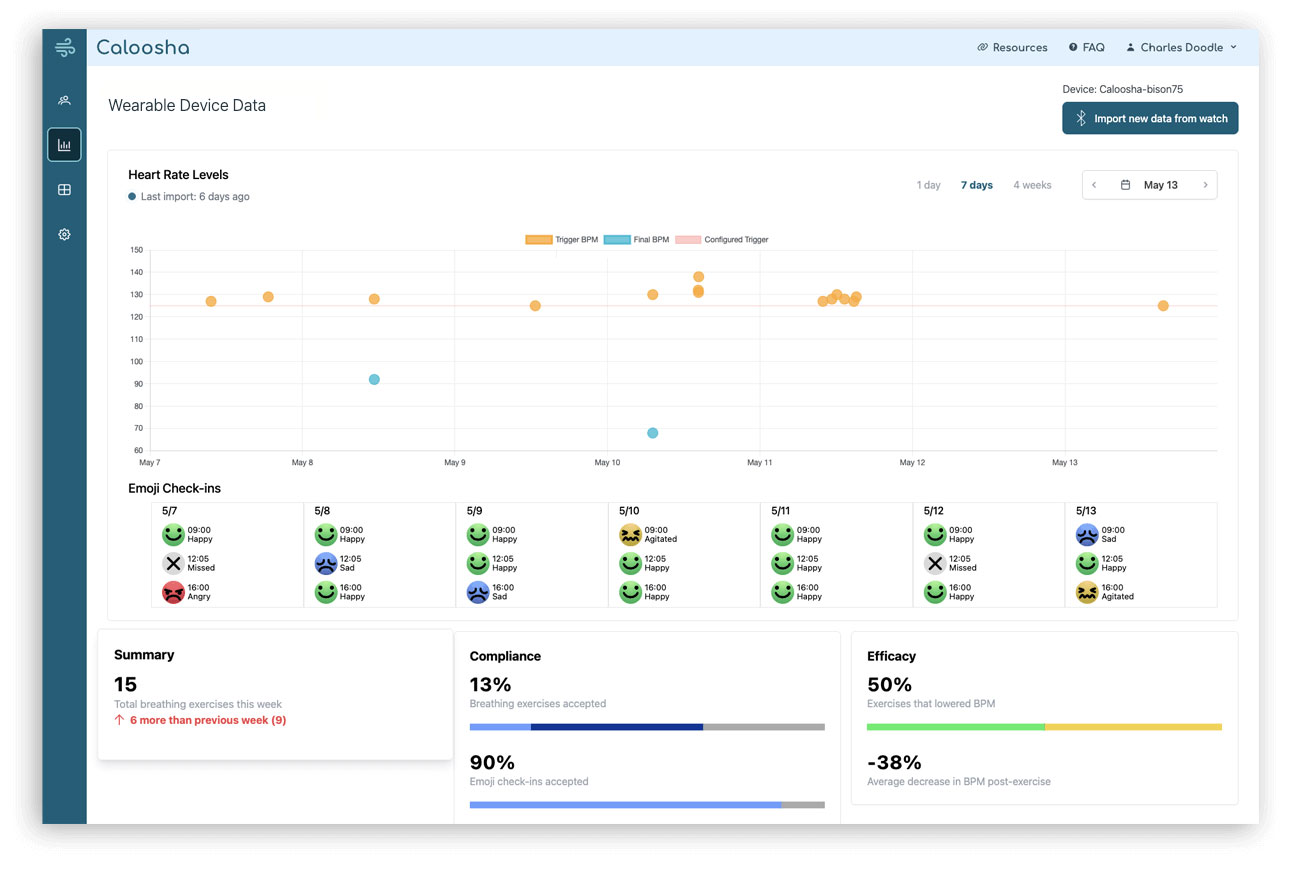1305x870 pixels.
Task: Open the grid dashboard sidebar icon
Action: point(64,190)
